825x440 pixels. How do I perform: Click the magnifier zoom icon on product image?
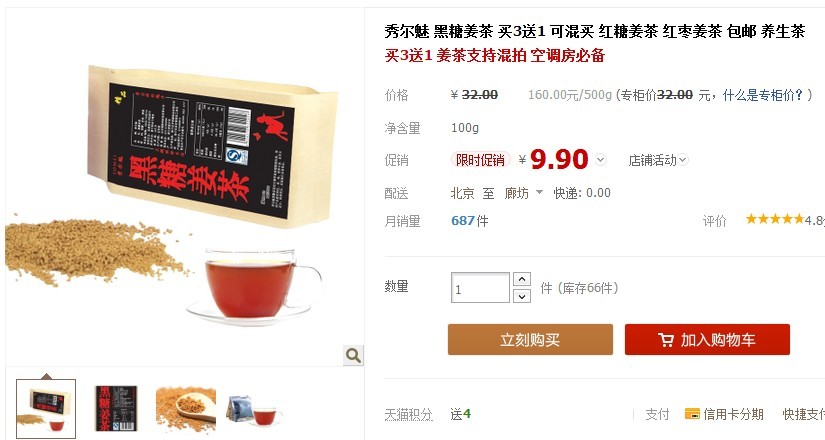pos(353,355)
